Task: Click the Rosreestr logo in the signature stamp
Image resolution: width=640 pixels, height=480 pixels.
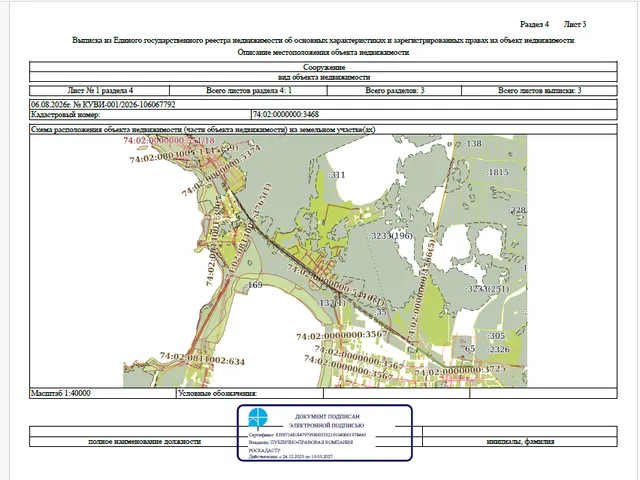Action: (258, 419)
